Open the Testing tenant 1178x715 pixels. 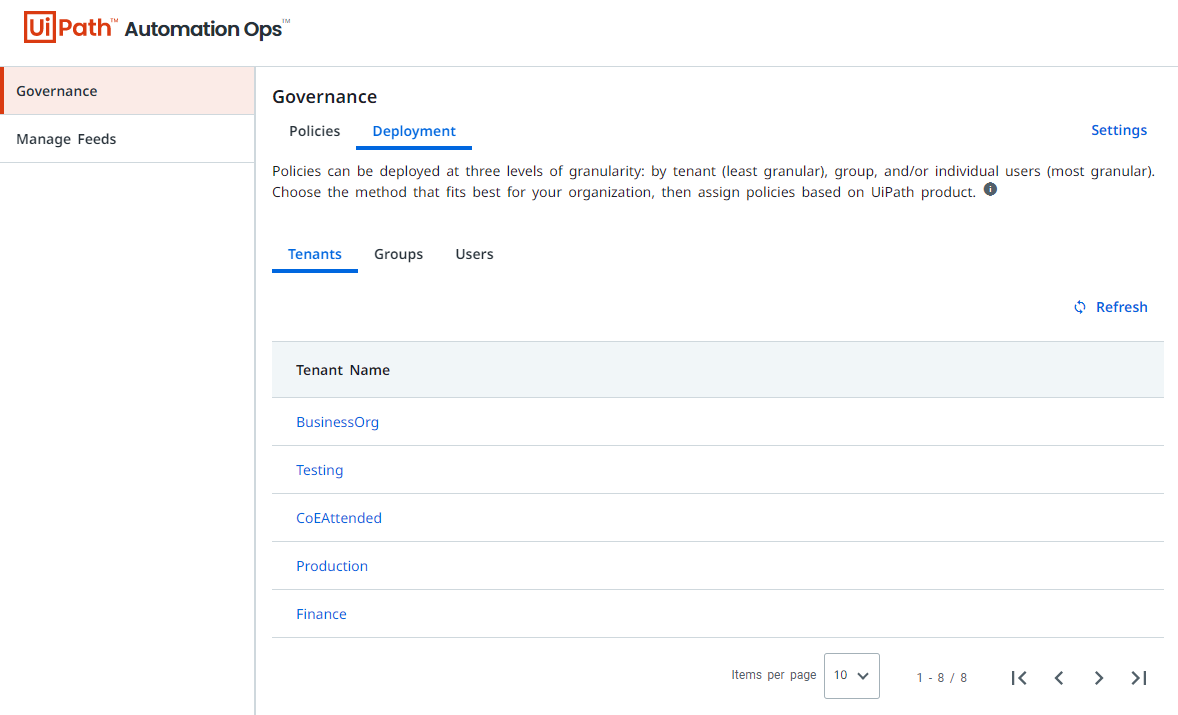click(319, 470)
